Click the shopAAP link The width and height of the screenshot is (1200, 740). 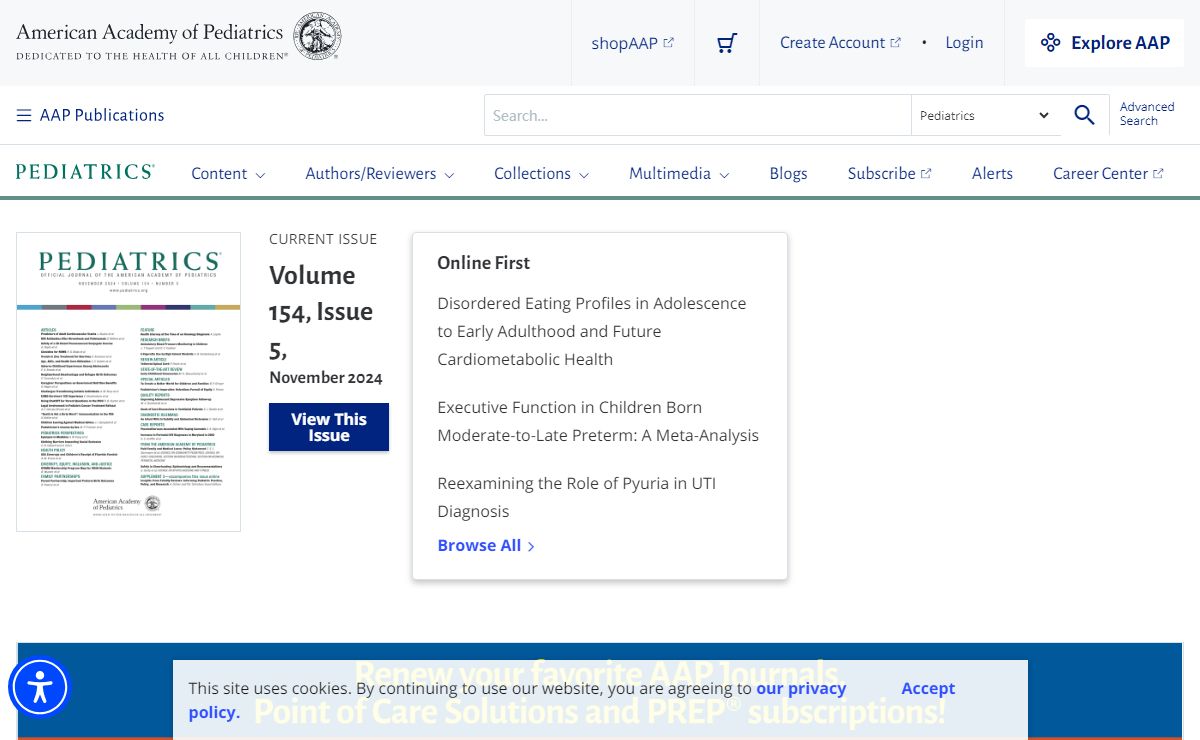[x=632, y=43]
